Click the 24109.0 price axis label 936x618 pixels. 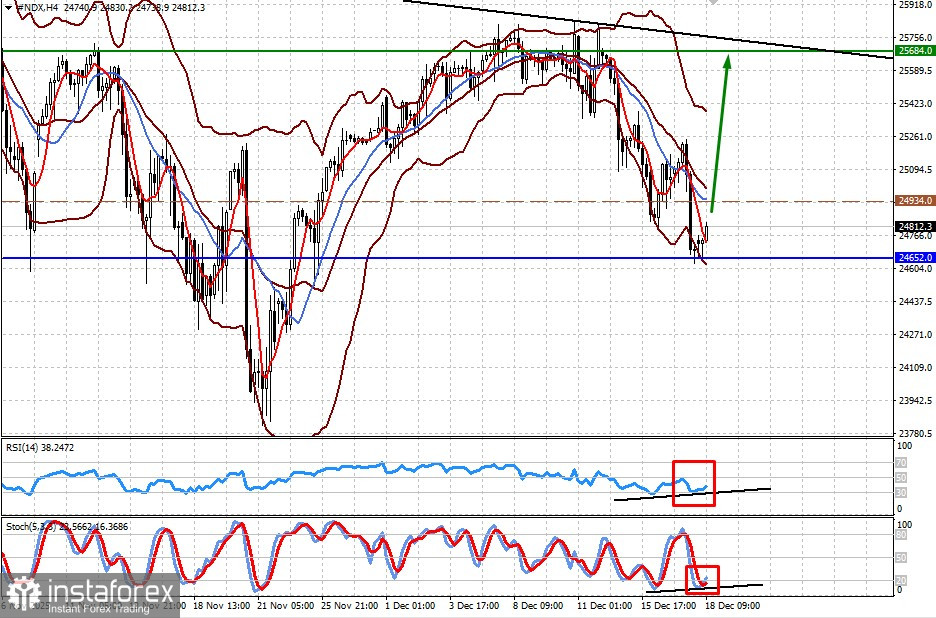coord(915,368)
